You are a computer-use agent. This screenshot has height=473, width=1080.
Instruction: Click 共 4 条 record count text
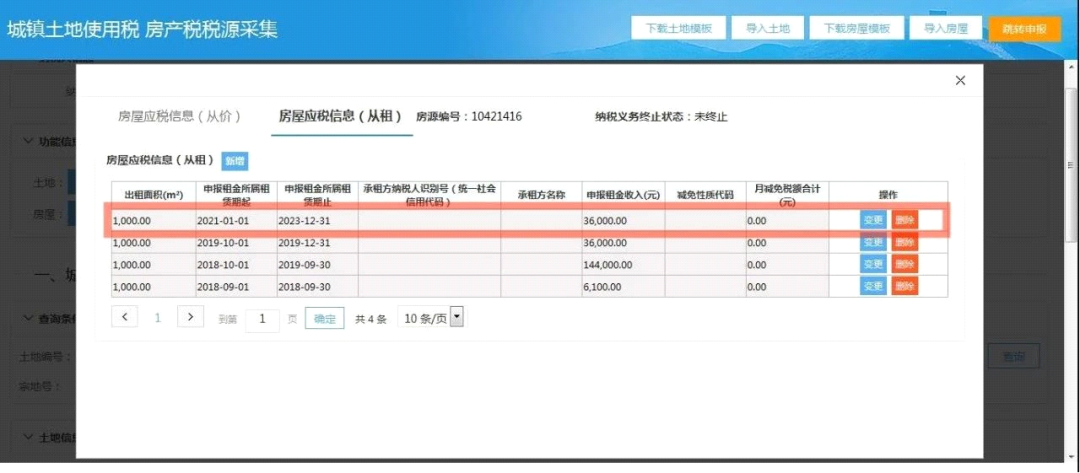(371, 319)
